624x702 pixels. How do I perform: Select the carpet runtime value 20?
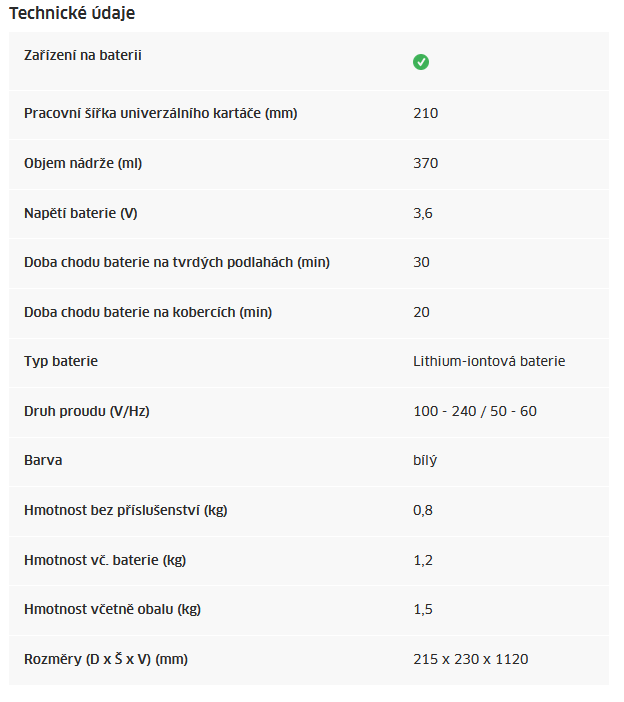(x=421, y=312)
